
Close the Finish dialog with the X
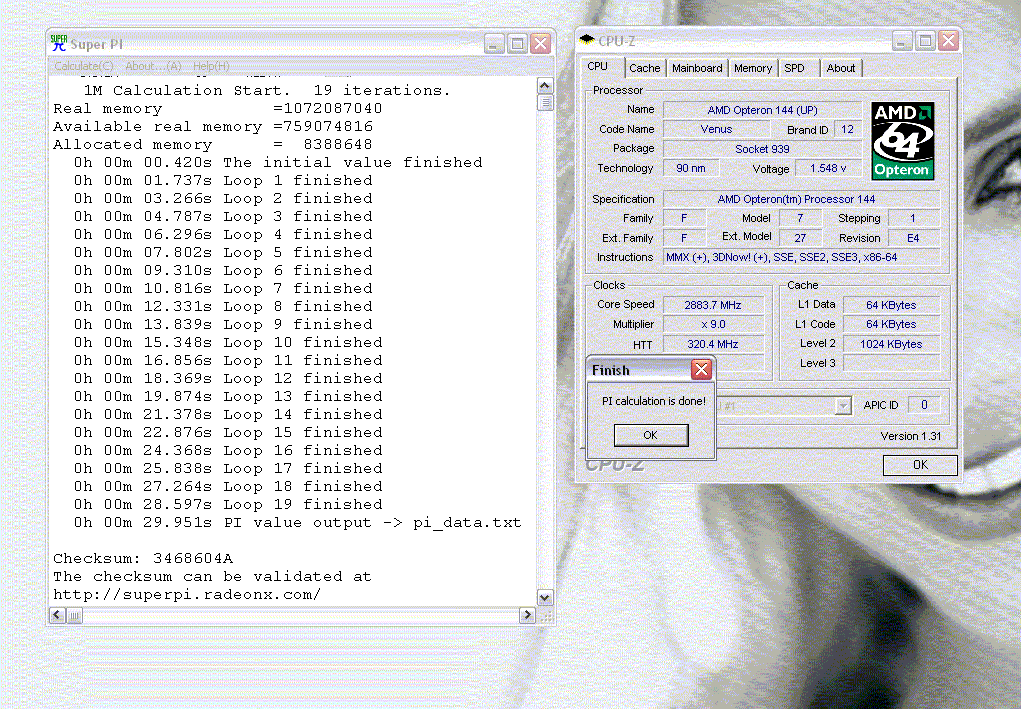coord(701,370)
